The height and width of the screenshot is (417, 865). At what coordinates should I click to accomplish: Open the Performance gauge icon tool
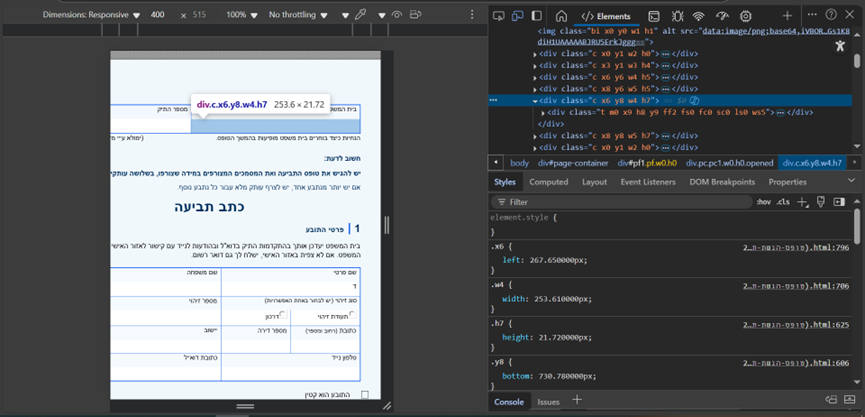coord(723,16)
